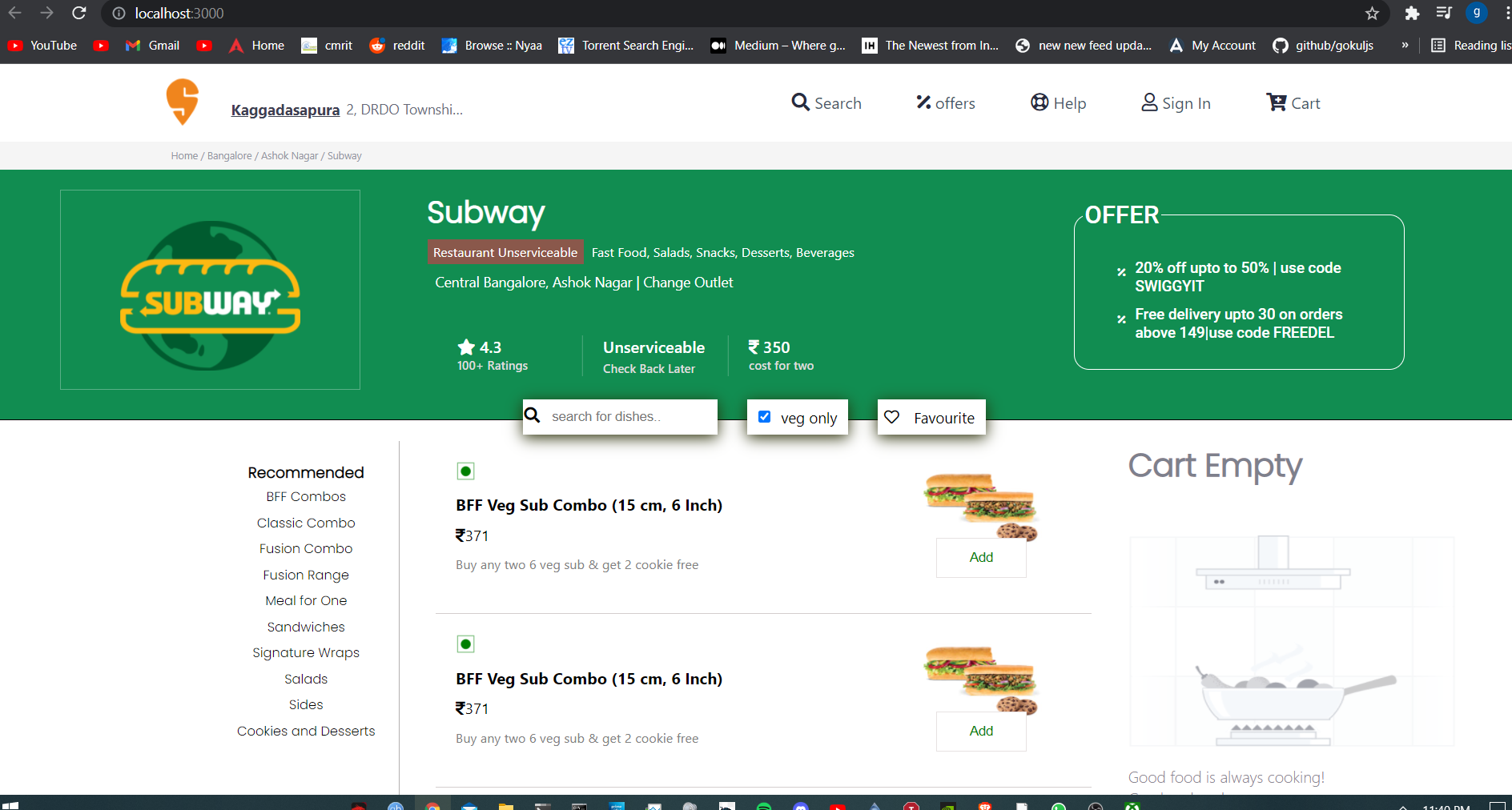
Task: Open Search using the magnifier icon
Action: [800, 102]
